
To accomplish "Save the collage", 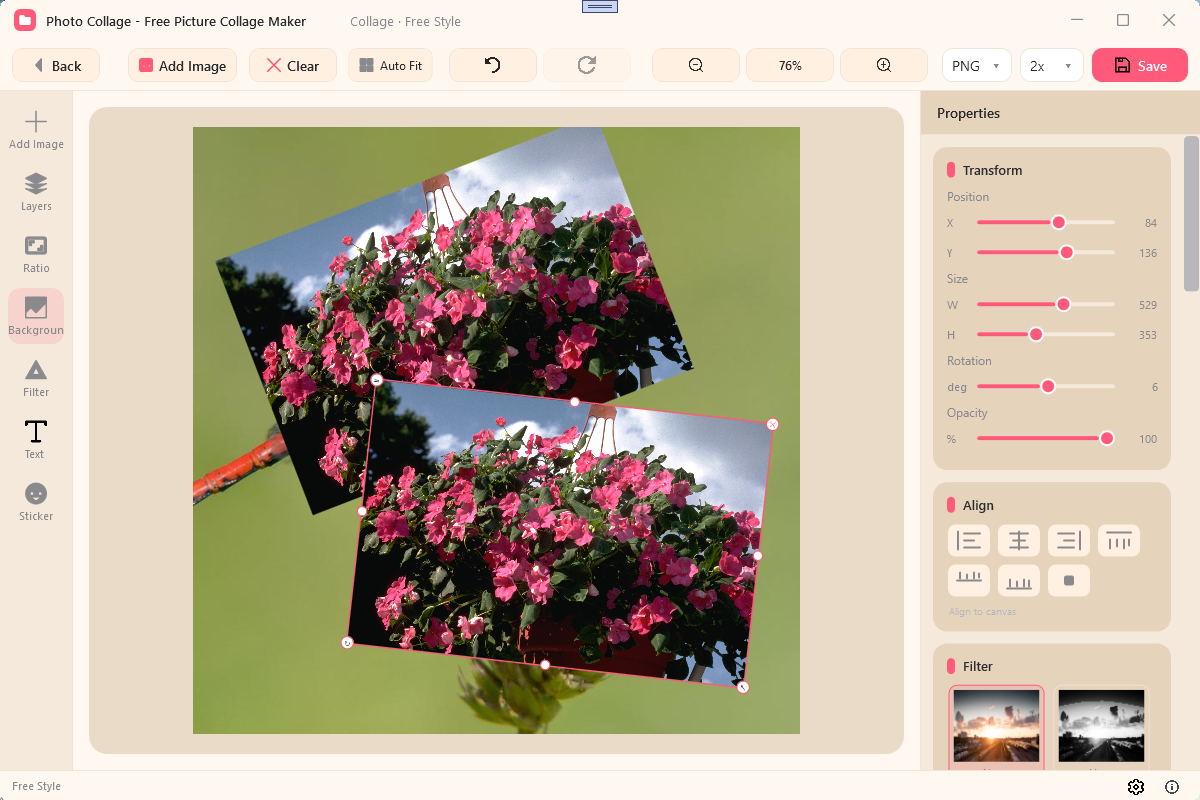I will pyautogui.click(x=1140, y=65).
